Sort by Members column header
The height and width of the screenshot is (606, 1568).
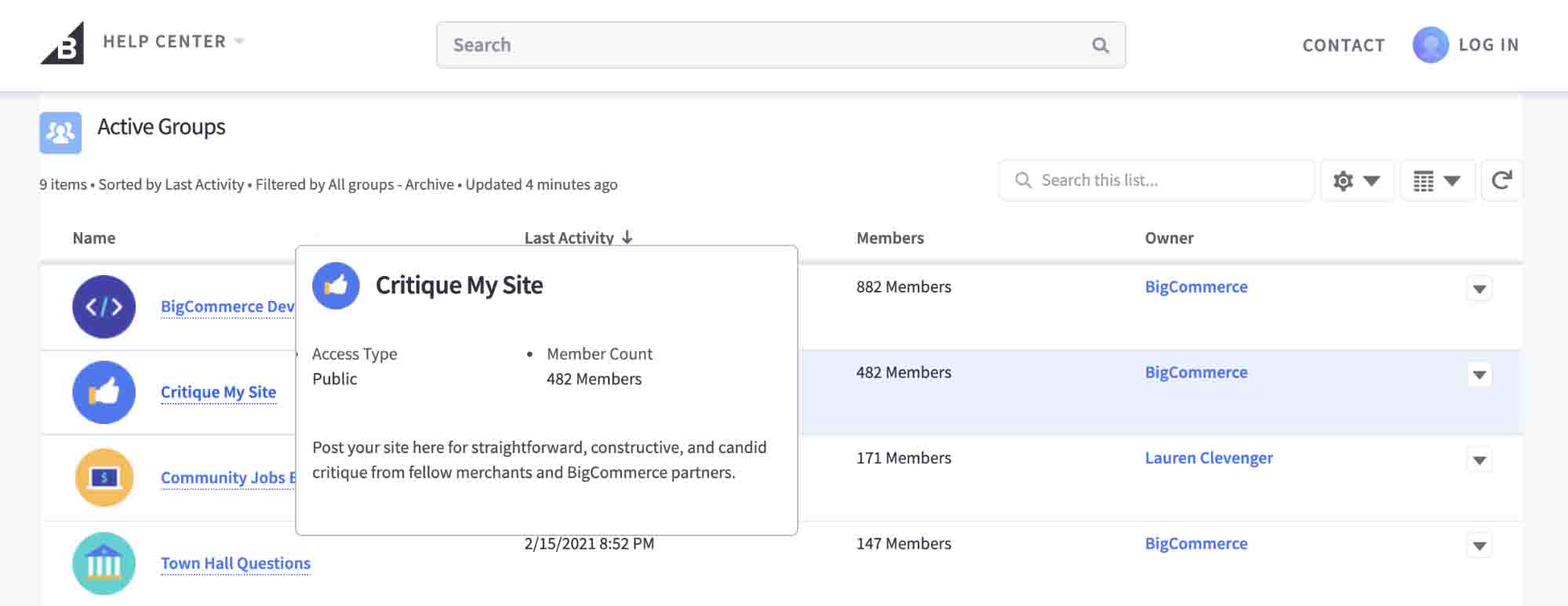click(890, 238)
